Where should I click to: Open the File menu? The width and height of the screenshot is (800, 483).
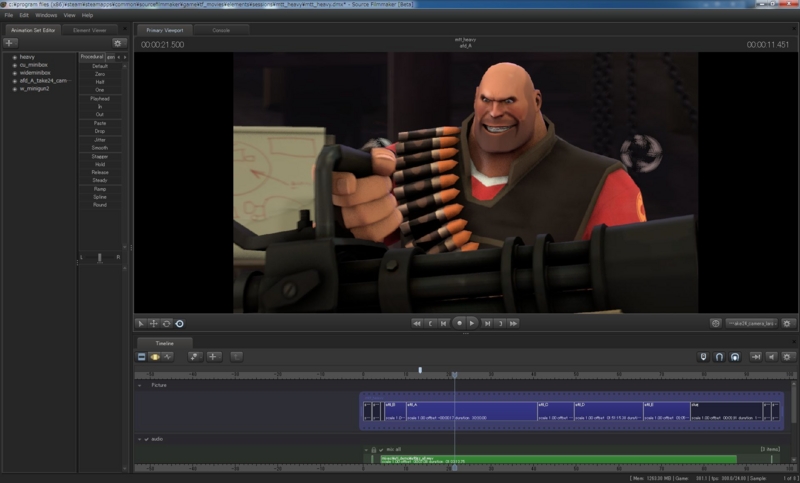click(x=9, y=15)
